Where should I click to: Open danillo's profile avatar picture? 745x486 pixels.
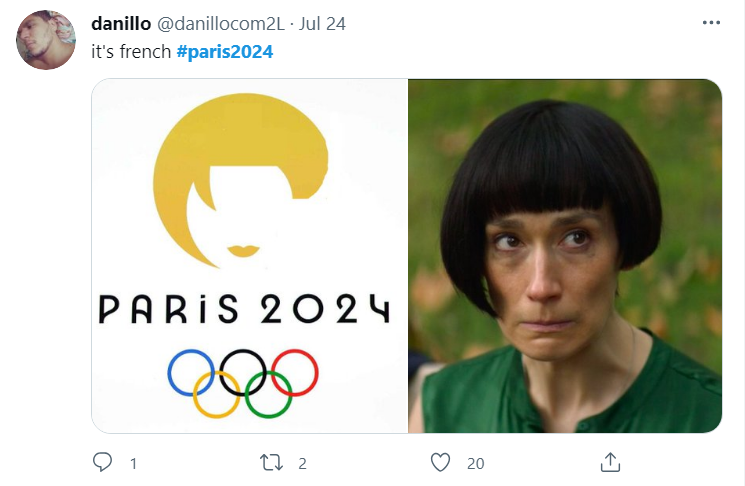click(46, 40)
